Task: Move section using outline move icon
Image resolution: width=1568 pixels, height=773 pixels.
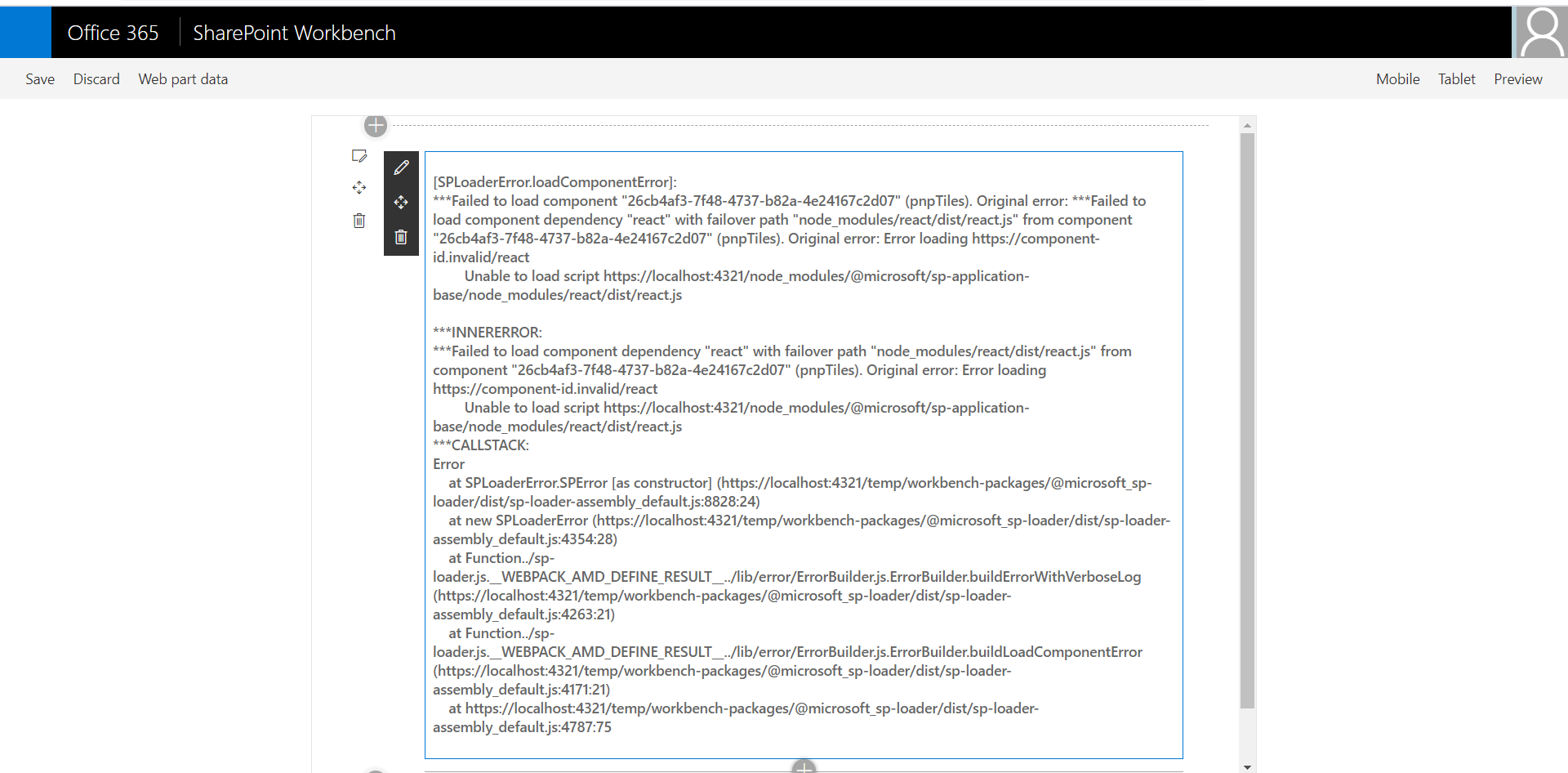Action: pyautogui.click(x=359, y=188)
